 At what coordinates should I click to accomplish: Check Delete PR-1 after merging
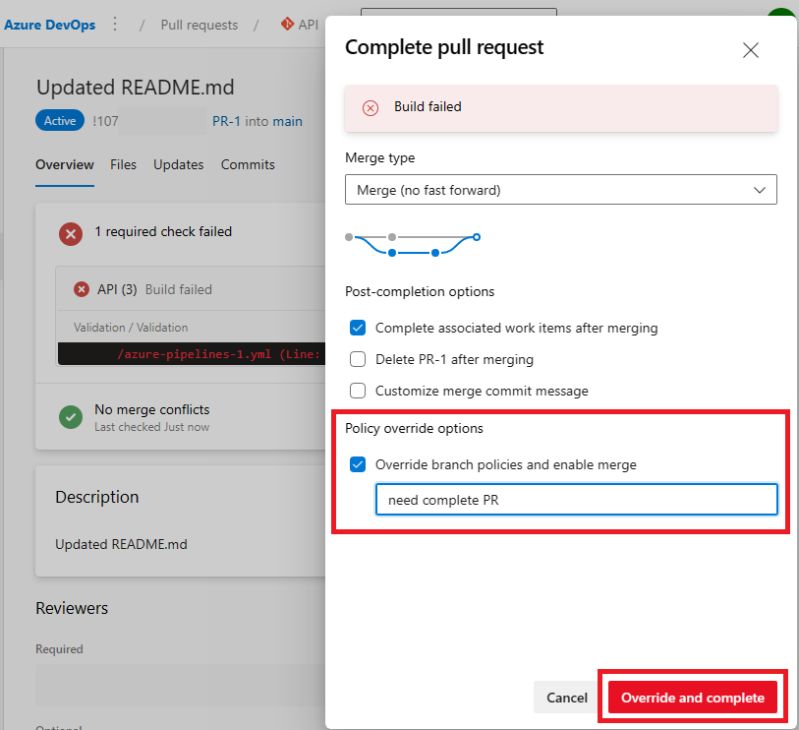[358, 359]
